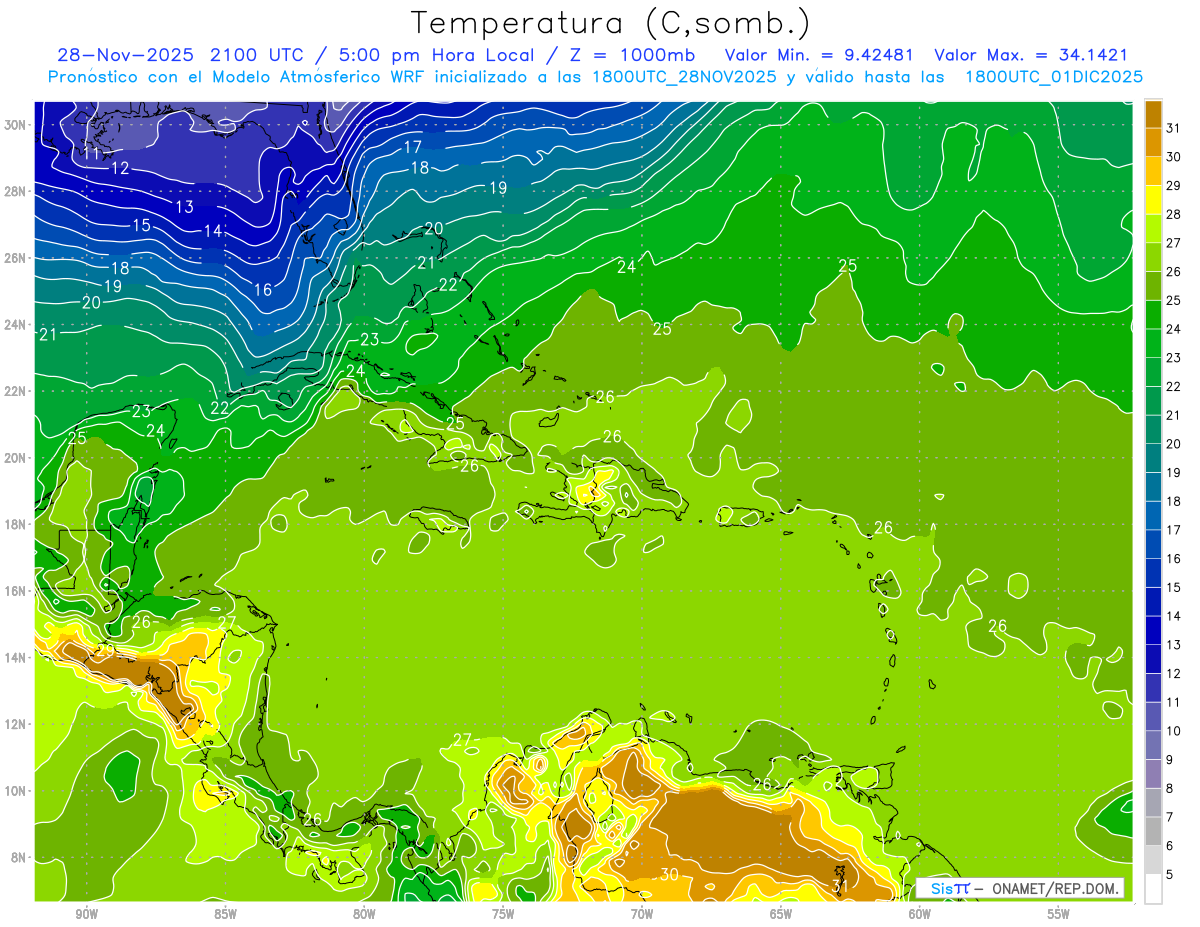Click the '28-Nov-2025' date in the header

tap(125, 55)
